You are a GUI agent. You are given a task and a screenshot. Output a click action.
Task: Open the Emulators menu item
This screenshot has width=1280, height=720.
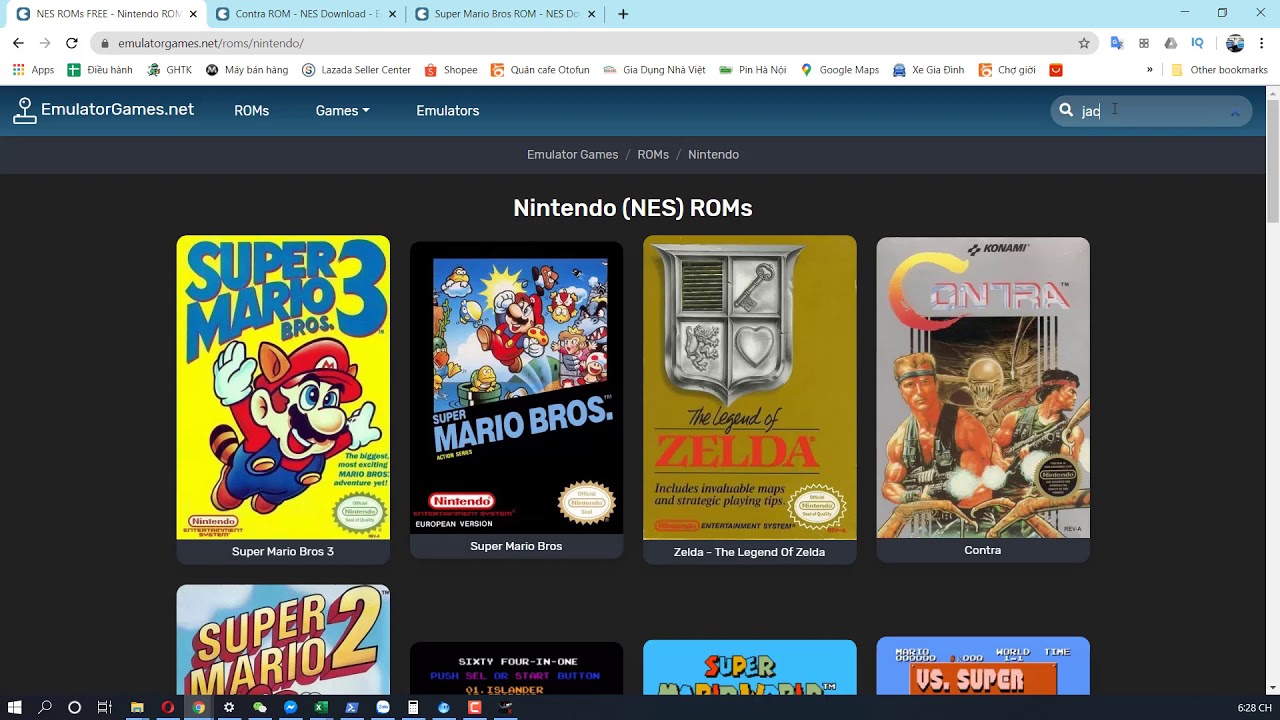(447, 111)
